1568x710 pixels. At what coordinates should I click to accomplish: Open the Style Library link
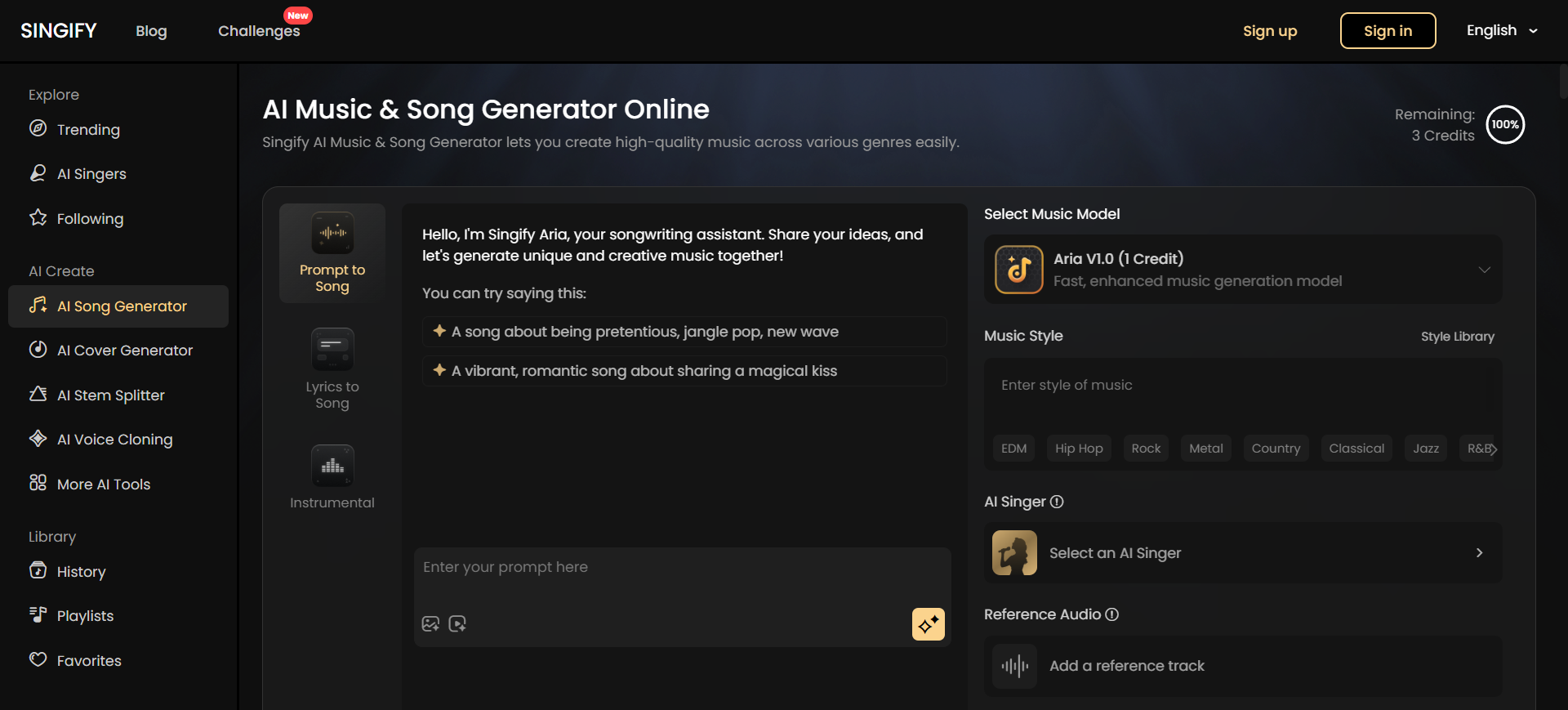(x=1458, y=337)
